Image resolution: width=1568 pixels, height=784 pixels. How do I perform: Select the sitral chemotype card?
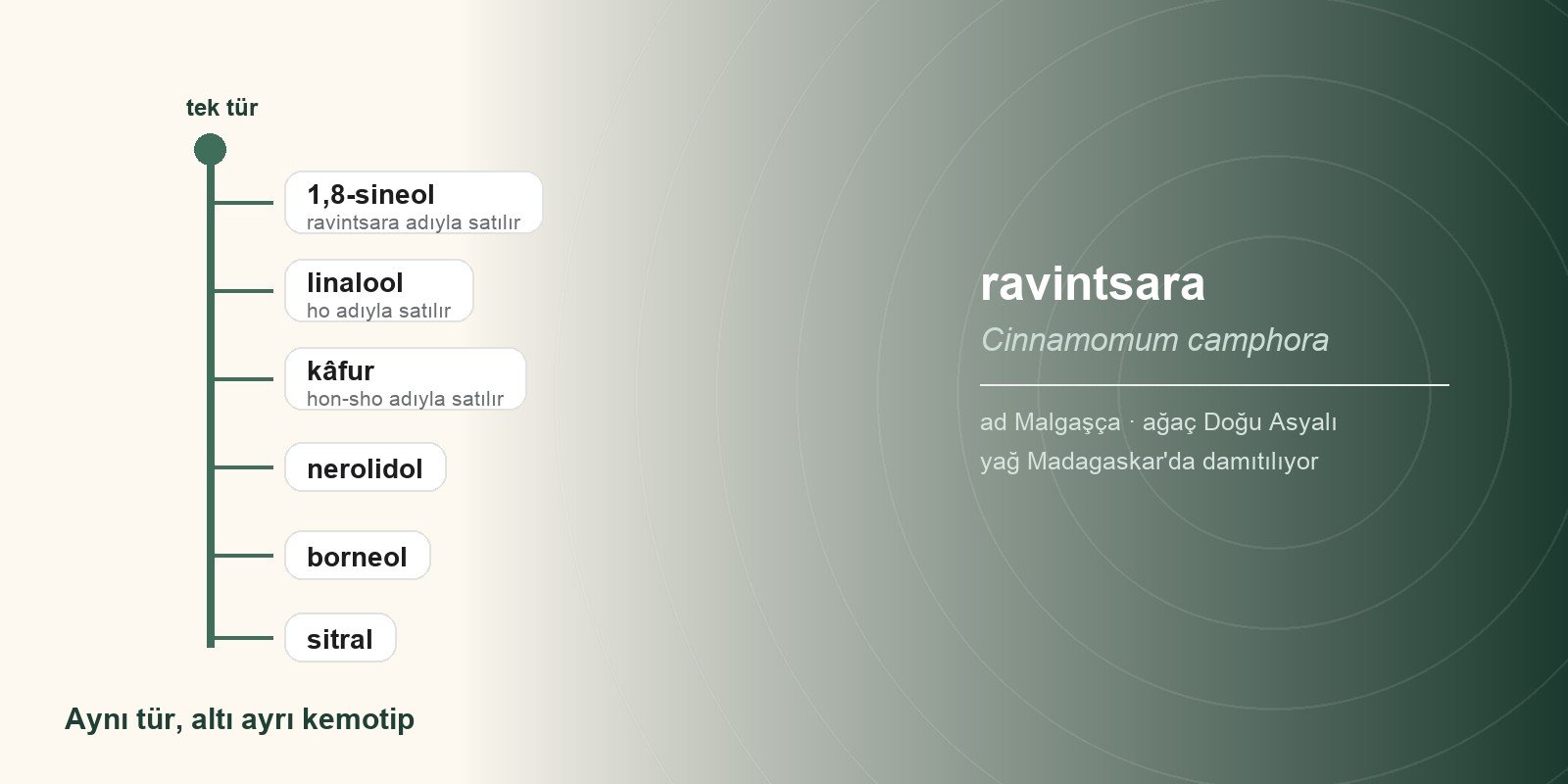[340, 638]
